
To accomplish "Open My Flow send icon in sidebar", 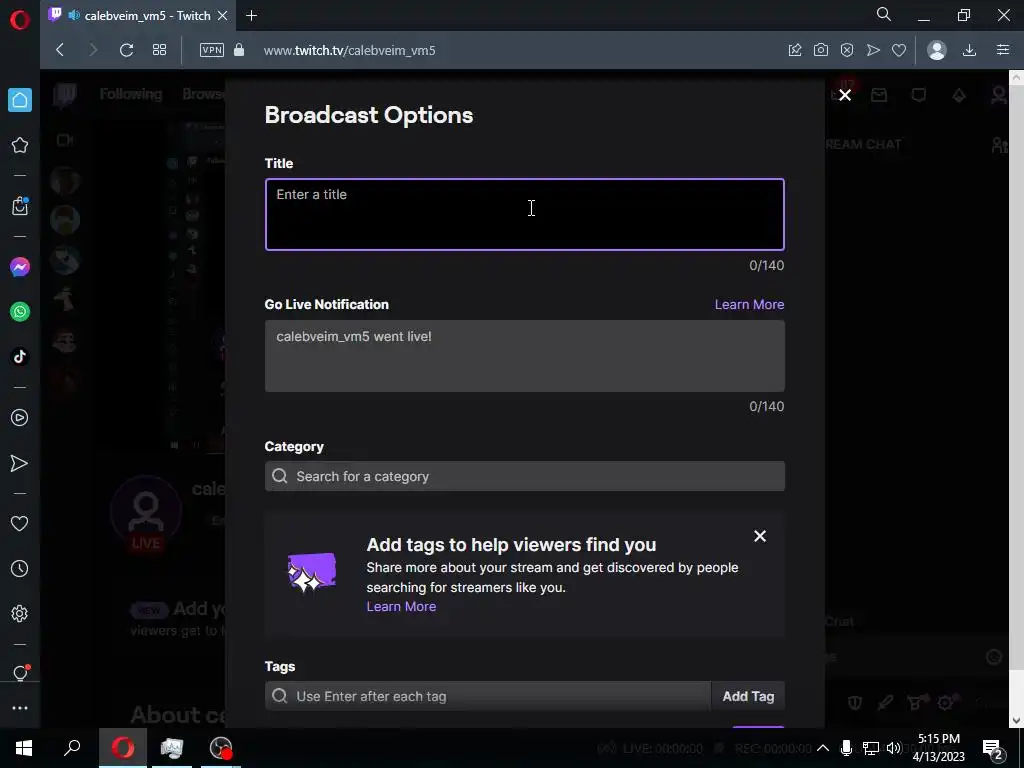I will pyautogui.click(x=20, y=463).
